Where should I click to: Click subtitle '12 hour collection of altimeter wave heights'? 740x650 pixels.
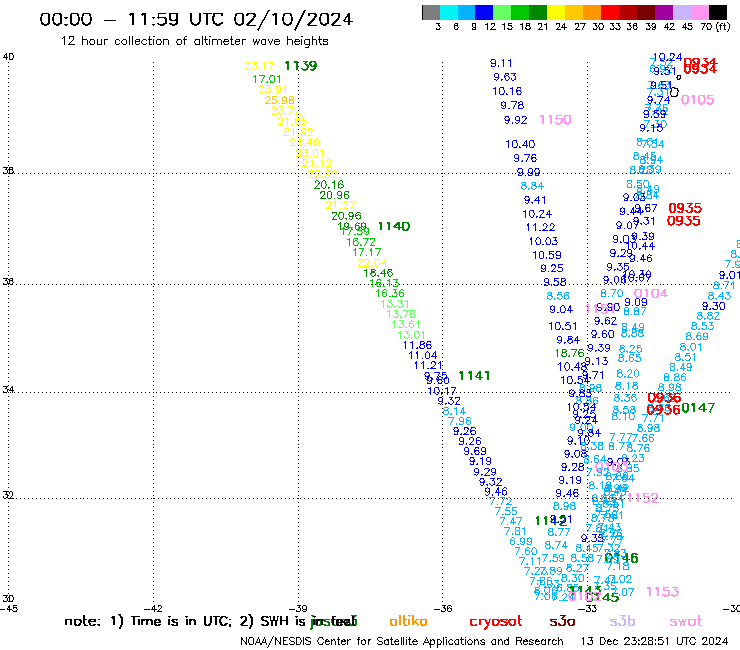[x=194, y=41]
